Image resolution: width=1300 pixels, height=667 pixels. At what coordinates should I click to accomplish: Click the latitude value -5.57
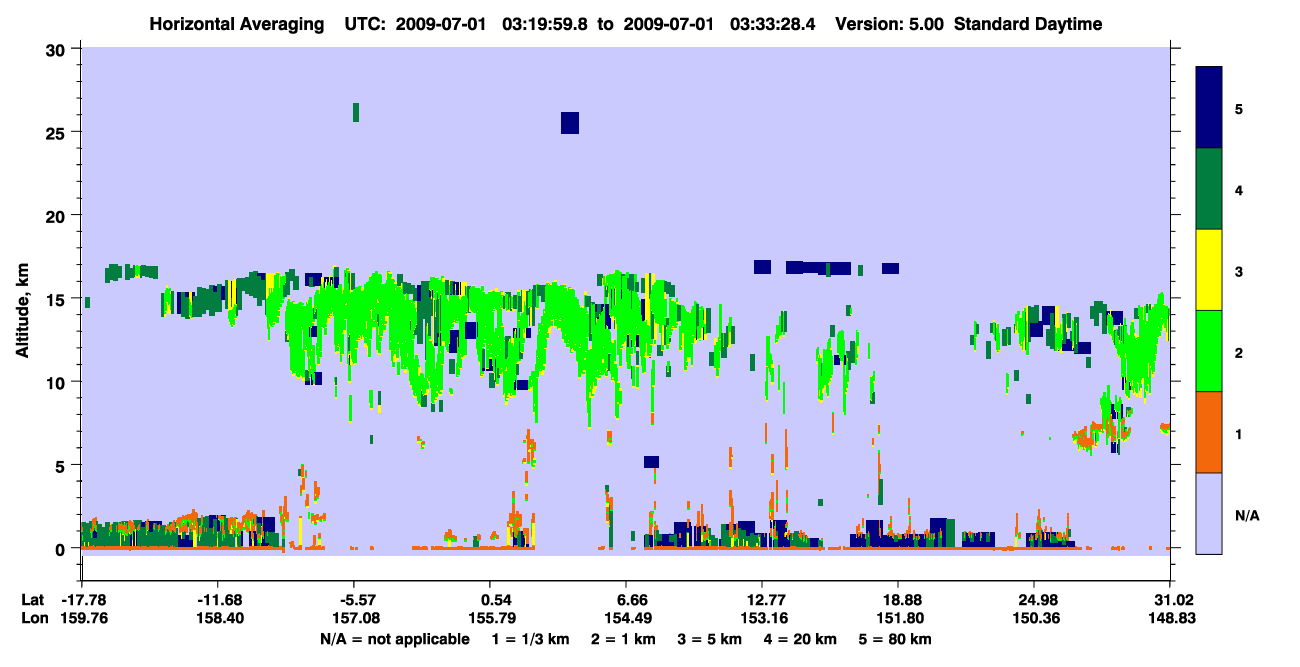click(x=357, y=600)
